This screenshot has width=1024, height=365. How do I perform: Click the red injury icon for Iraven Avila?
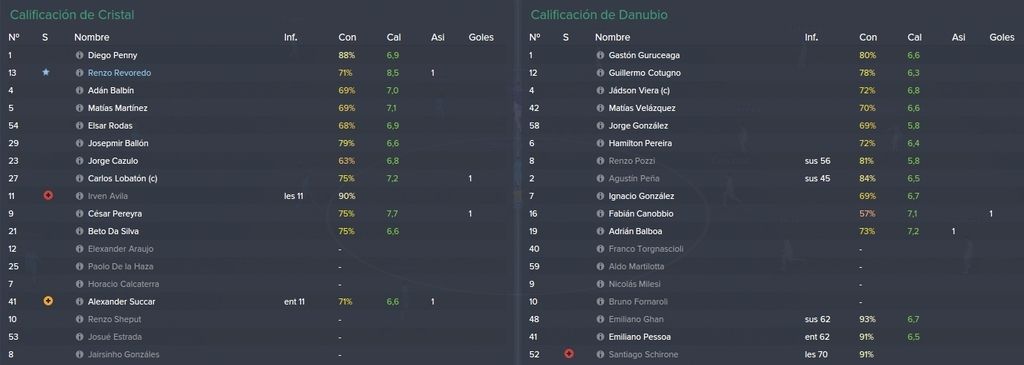(x=48, y=196)
